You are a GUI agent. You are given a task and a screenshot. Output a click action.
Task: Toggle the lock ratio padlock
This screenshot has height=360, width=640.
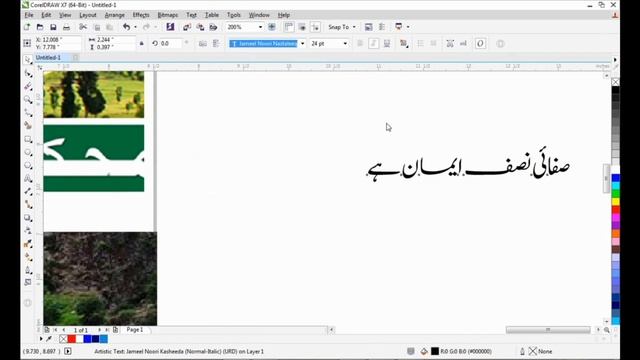coord(142,43)
